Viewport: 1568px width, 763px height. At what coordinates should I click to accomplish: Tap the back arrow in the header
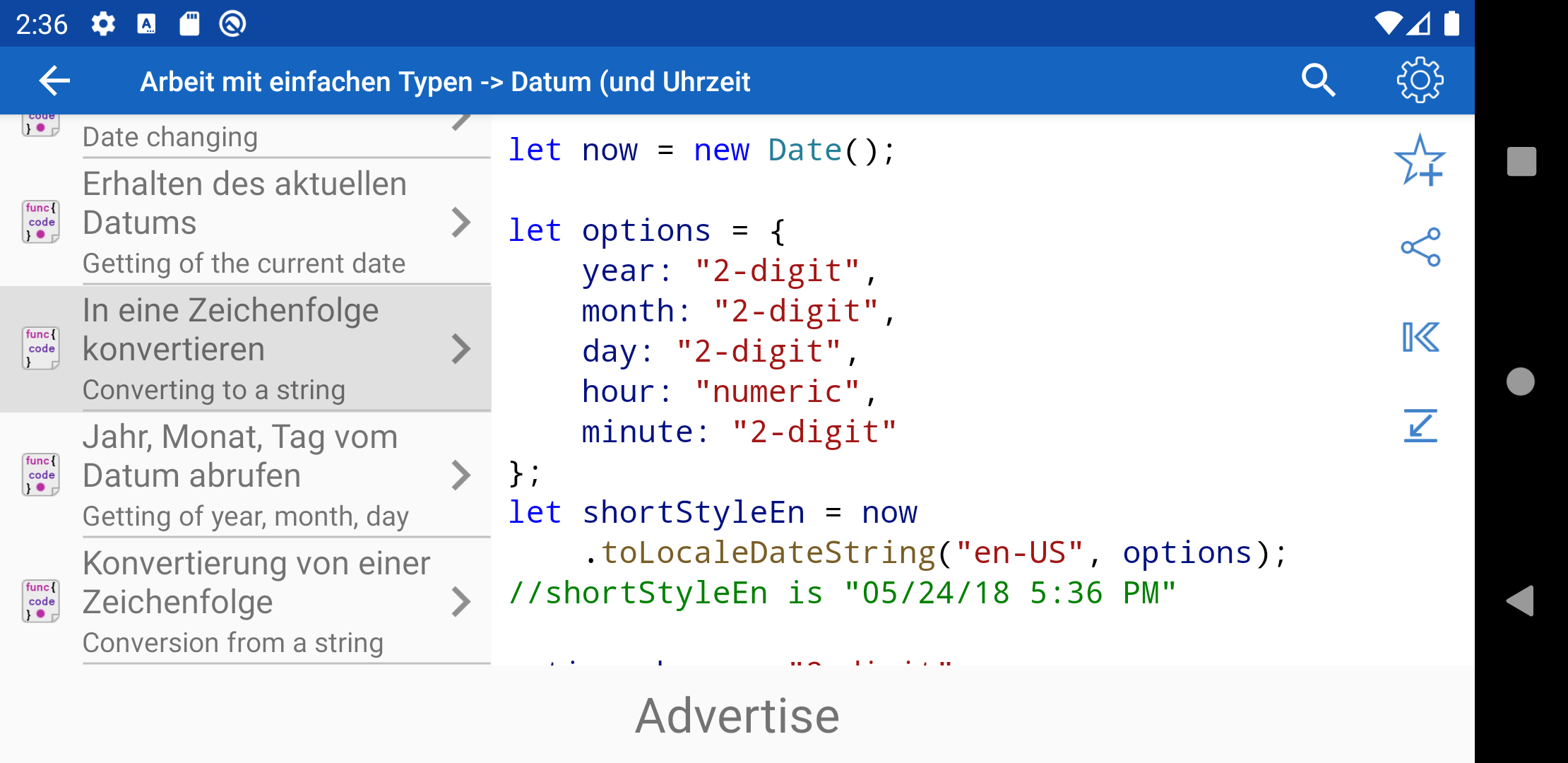pyautogui.click(x=54, y=81)
